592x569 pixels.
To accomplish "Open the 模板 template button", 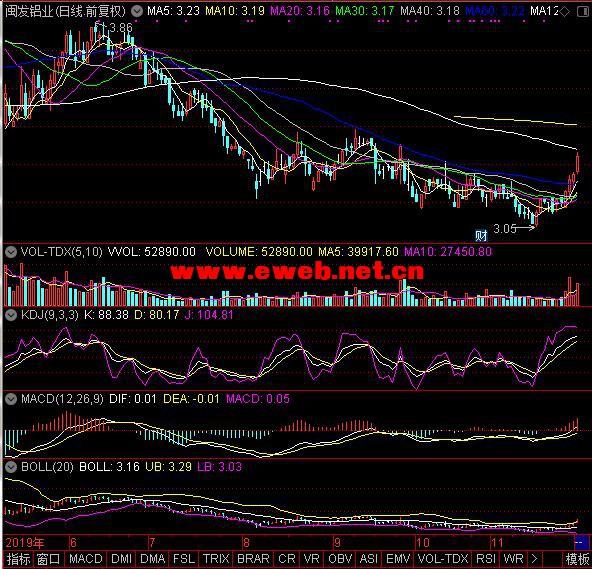I will coord(578,559).
